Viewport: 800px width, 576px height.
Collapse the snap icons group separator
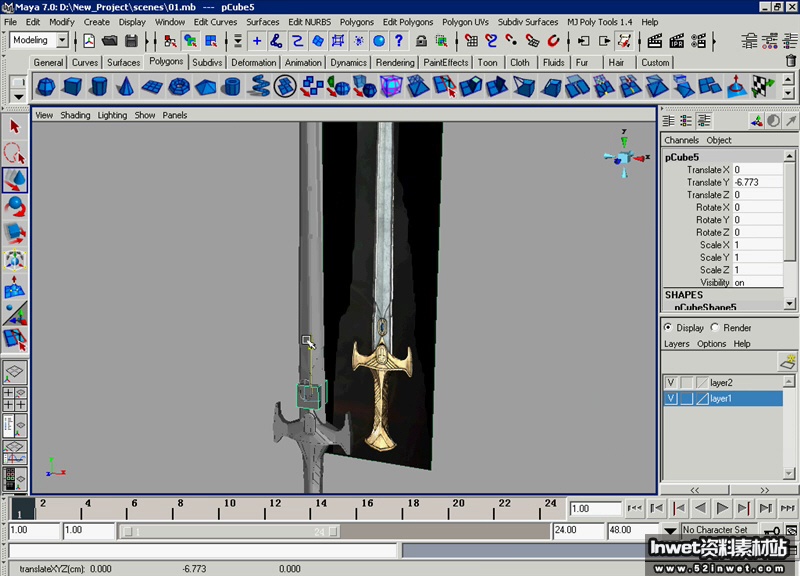(x=457, y=41)
